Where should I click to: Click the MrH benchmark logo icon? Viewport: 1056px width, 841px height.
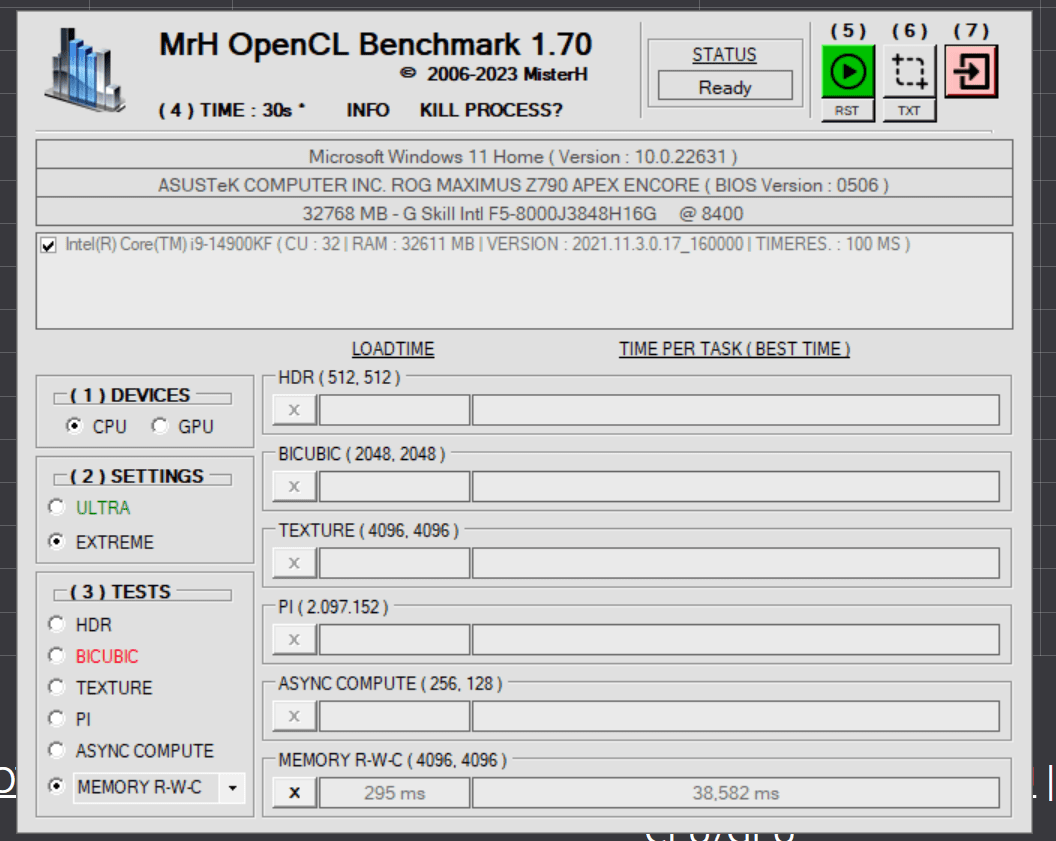click(84, 69)
